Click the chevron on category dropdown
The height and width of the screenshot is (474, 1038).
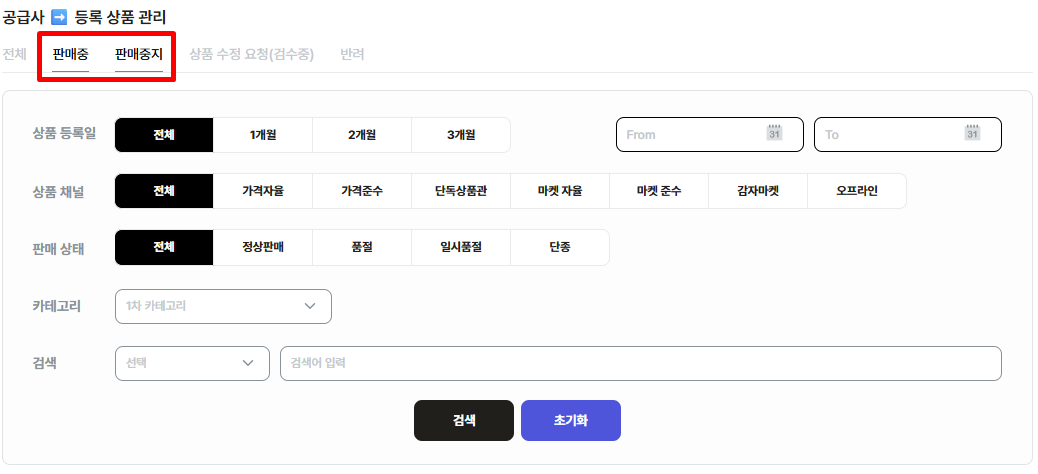(310, 307)
